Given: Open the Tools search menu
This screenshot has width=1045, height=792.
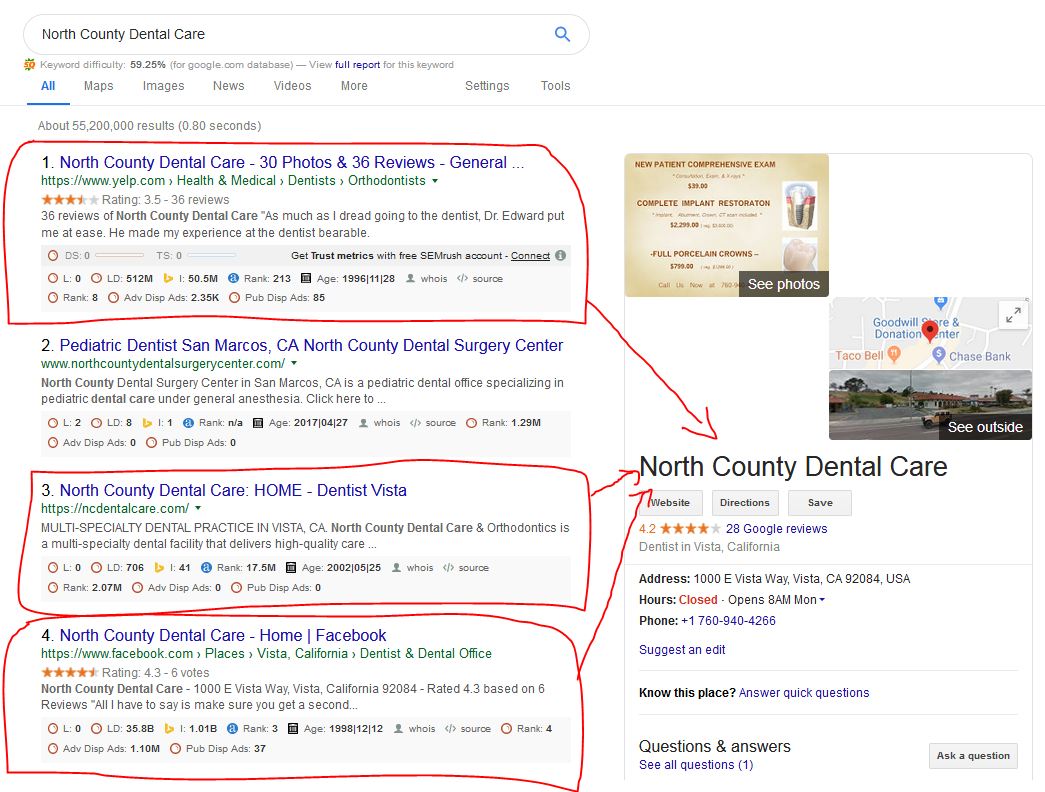Looking at the screenshot, I should tap(555, 86).
